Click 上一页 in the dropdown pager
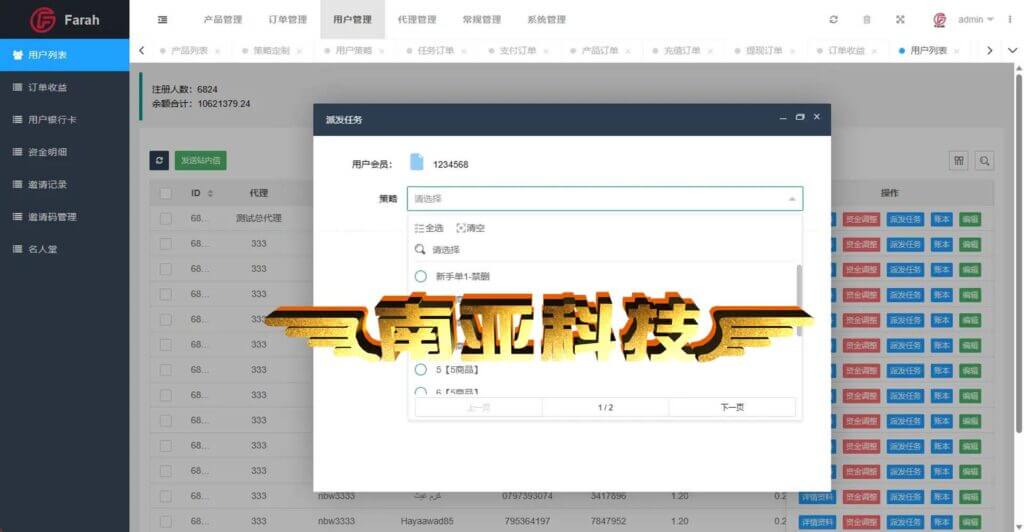The height and width of the screenshot is (532, 1024). point(478,407)
